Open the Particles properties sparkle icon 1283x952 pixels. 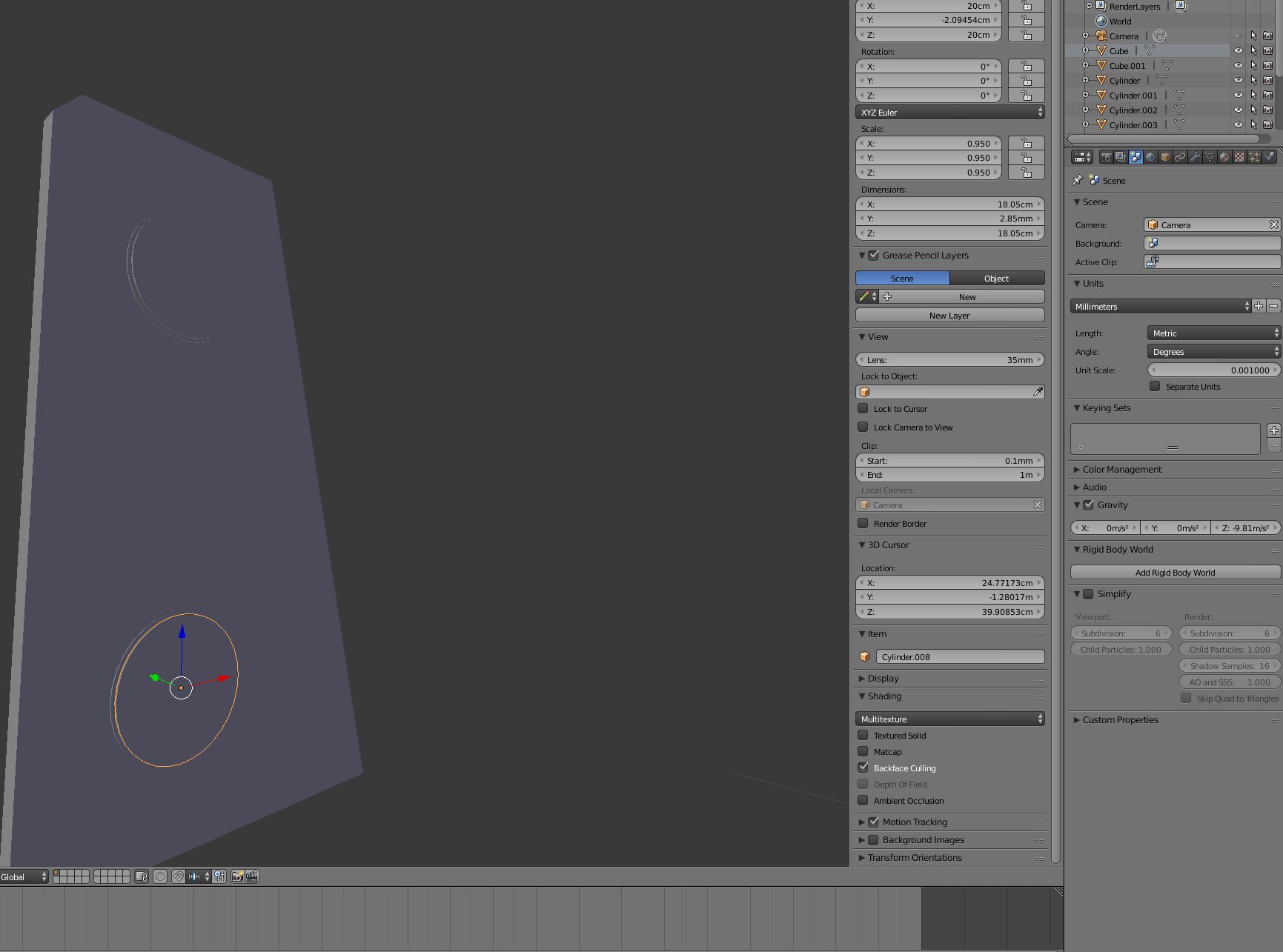(x=1254, y=157)
